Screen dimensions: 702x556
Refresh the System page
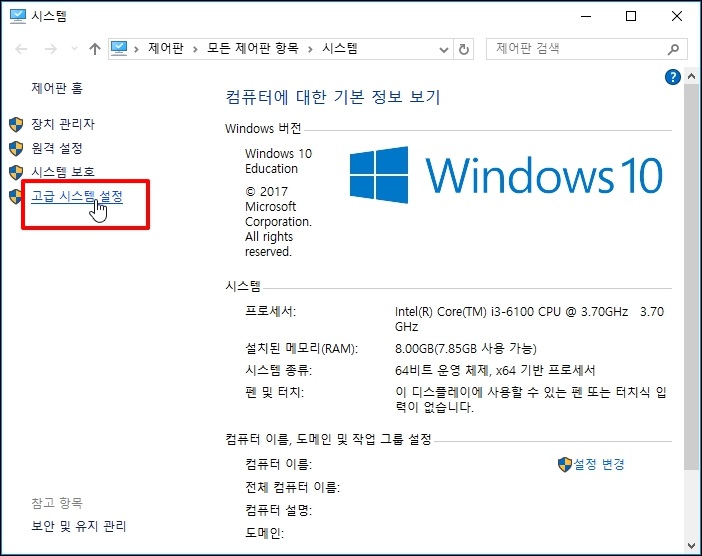point(464,49)
